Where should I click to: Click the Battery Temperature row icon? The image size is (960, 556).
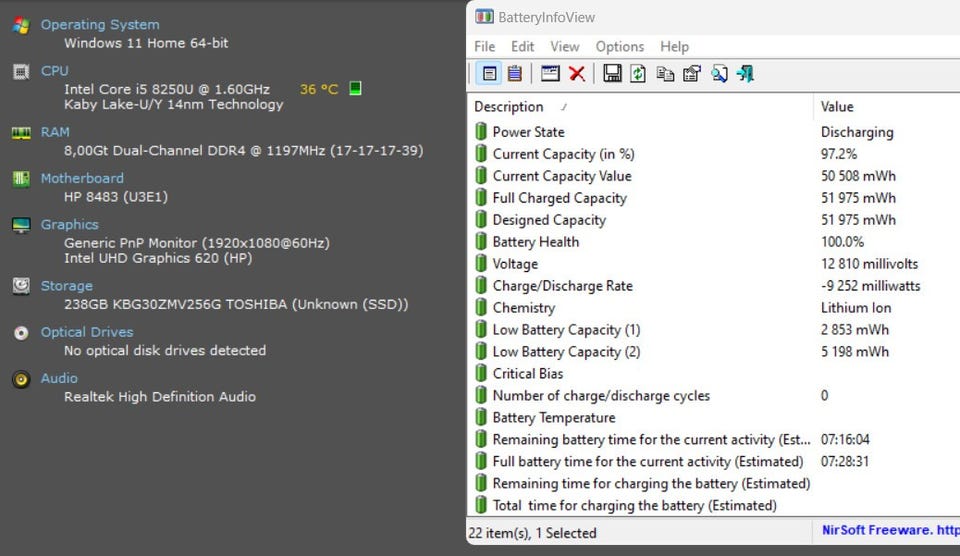point(481,418)
